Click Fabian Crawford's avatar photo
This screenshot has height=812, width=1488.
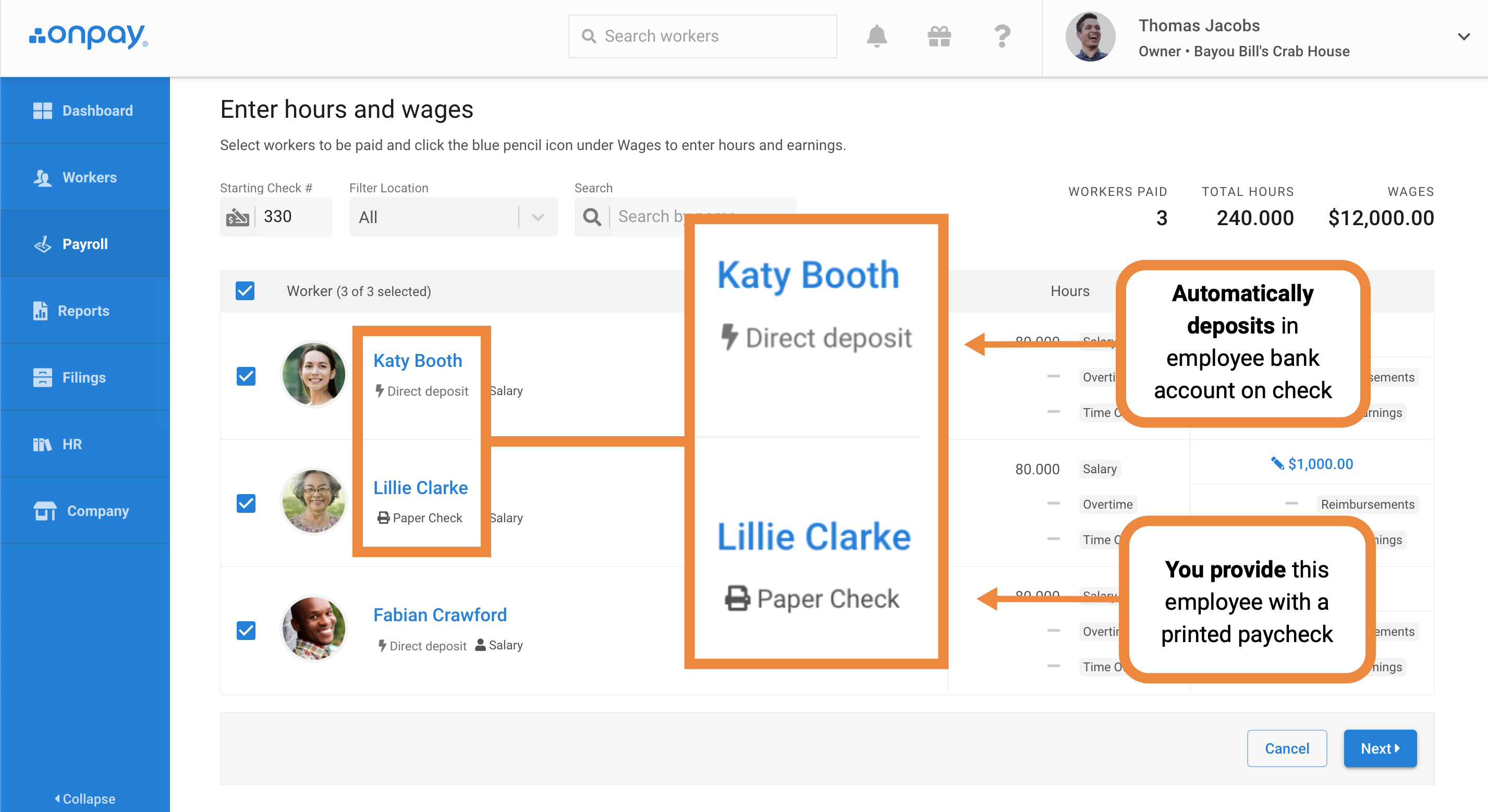[314, 629]
